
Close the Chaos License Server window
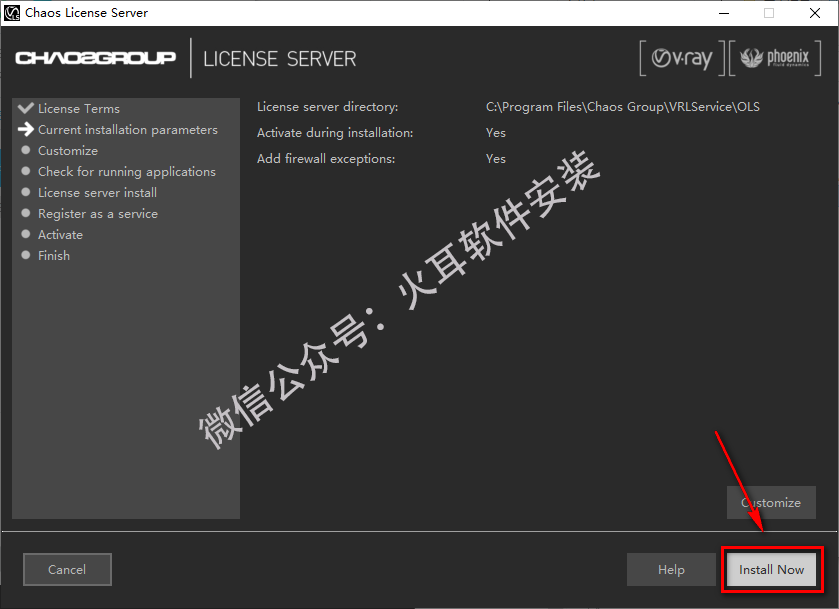click(x=814, y=13)
